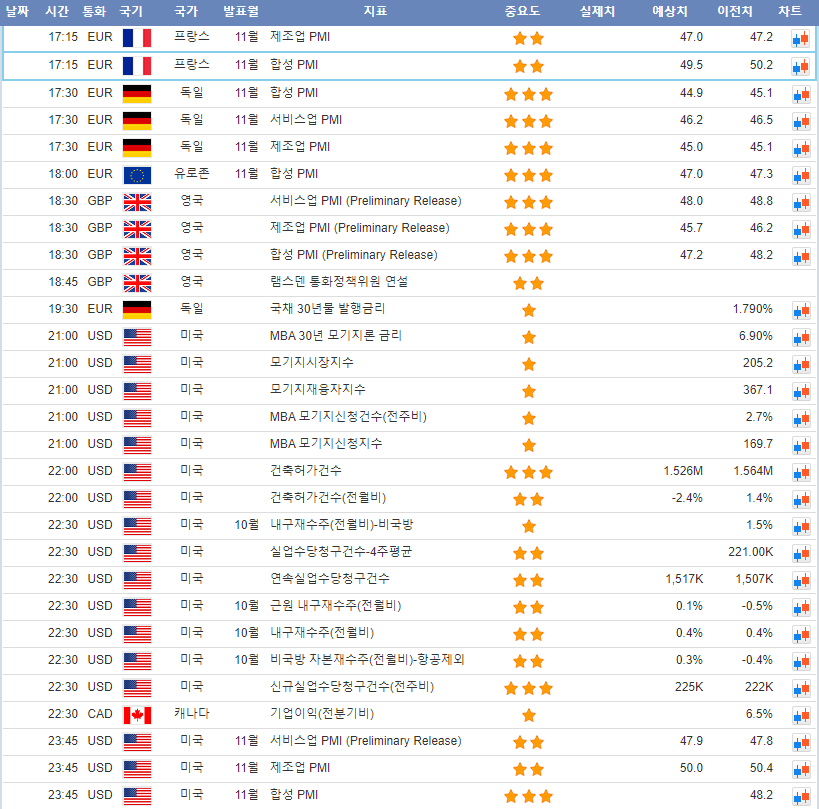Viewport: 819px width, 809px height.
Task: Open 램스덴 통화정책위원 연설 event
Action: click(338, 282)
